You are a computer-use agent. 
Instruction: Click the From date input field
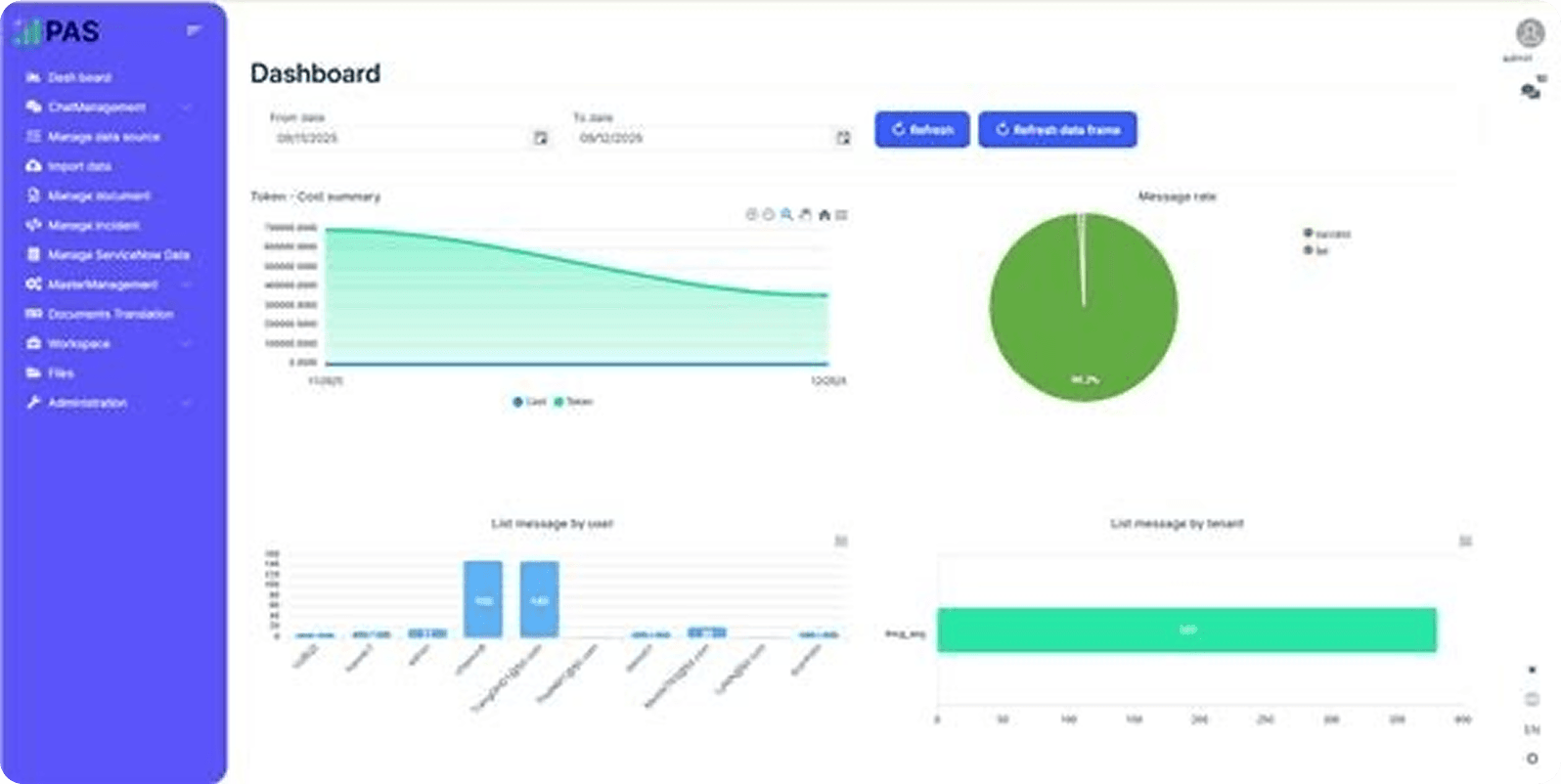tap(401, 139)
